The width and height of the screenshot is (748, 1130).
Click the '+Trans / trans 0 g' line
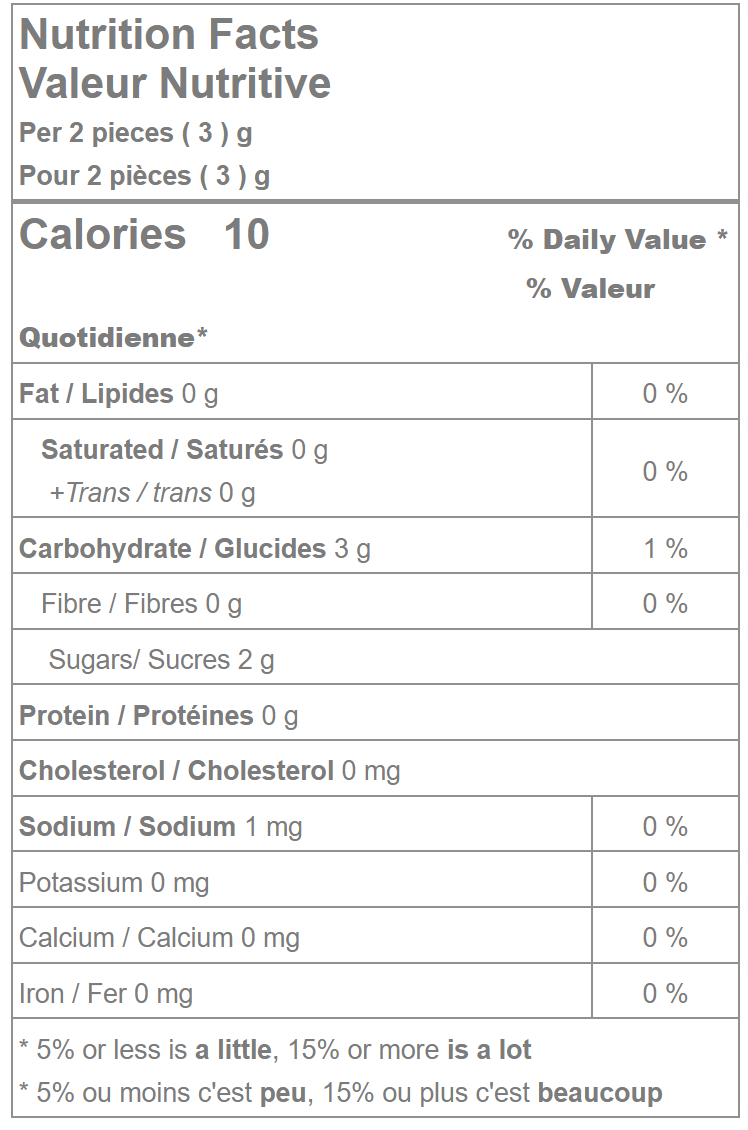[x=152, y=493]
